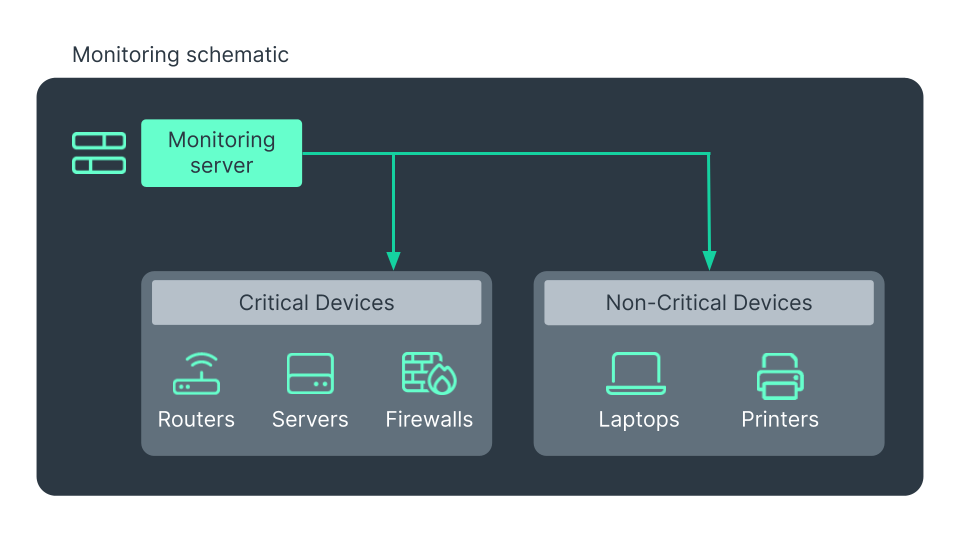
Task: Click the Servers device icon
Action: click(x=310, y=374)
